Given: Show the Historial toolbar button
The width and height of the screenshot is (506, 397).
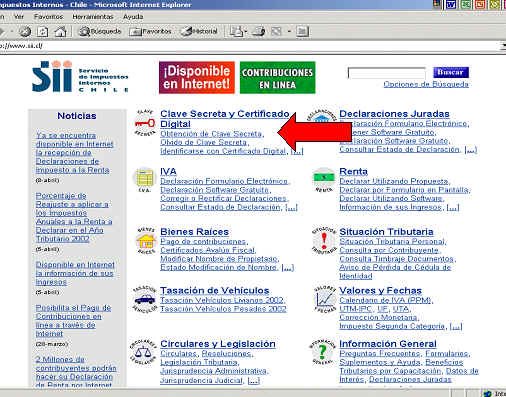Looking at the screenshot, I should coord(199,31).
